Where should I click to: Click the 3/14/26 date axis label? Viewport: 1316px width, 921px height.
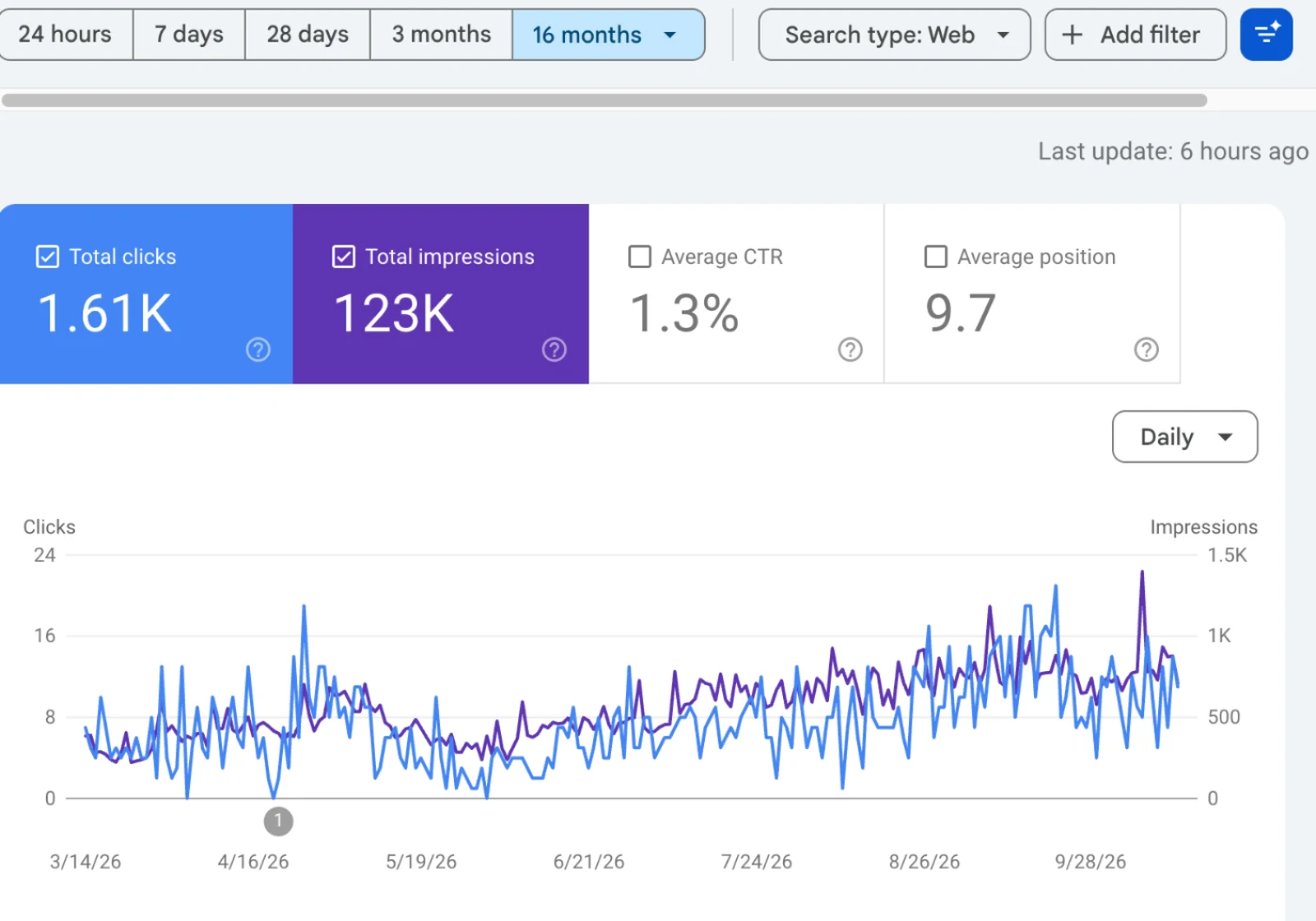point(86,862)
